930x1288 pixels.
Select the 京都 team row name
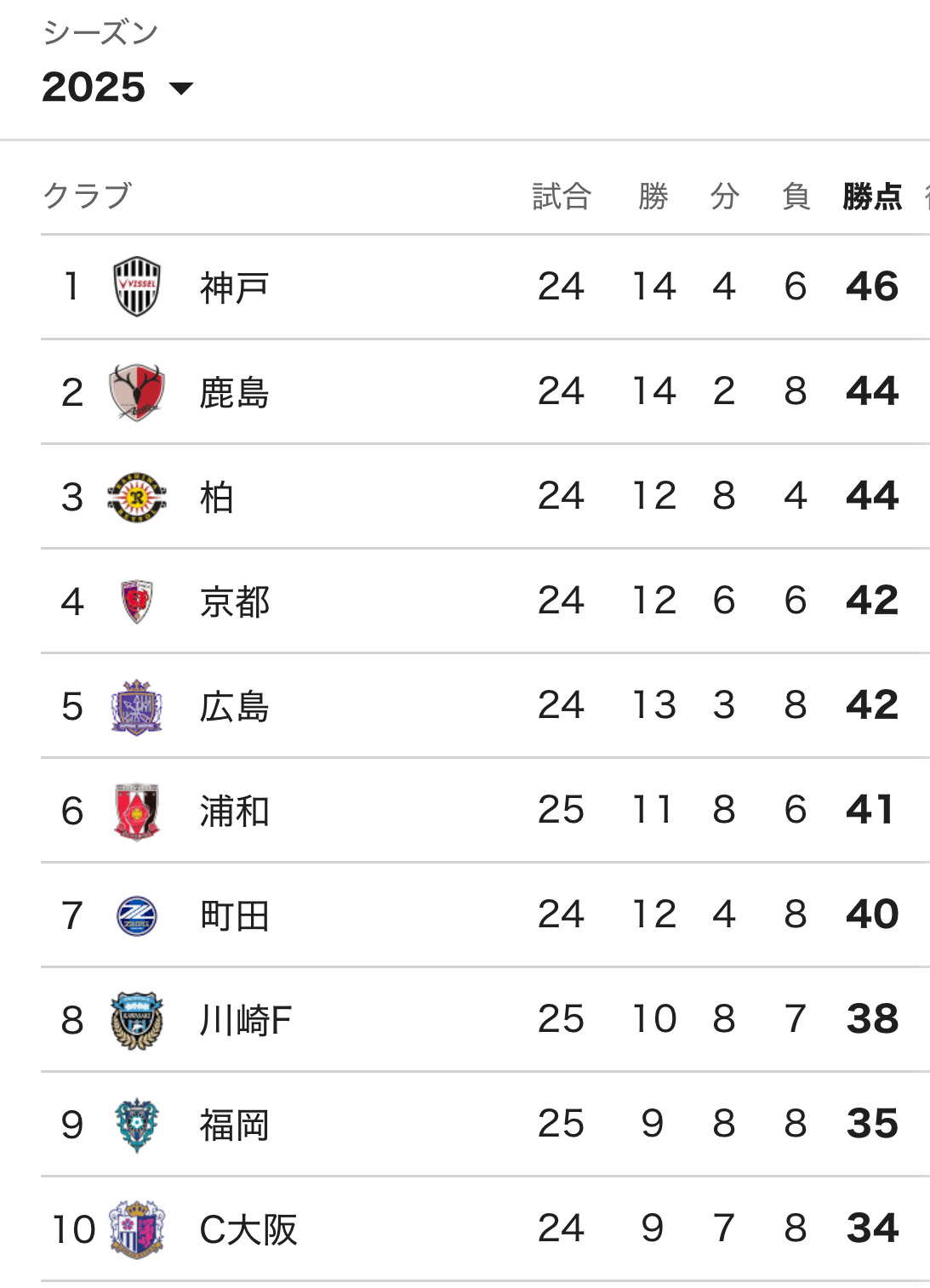click(x=234, y=601)
